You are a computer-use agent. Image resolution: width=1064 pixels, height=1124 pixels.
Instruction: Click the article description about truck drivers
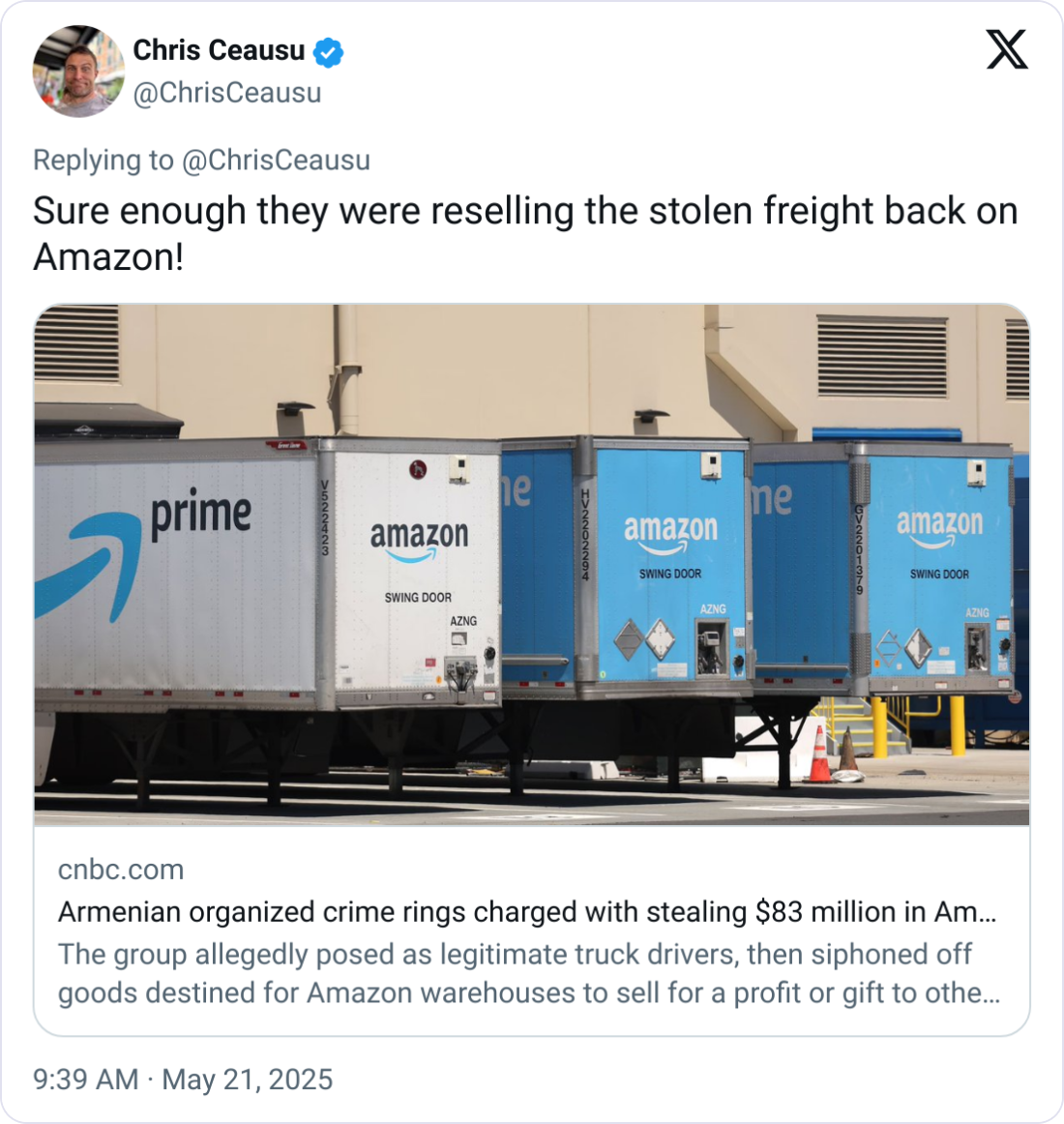coord(529,973)
